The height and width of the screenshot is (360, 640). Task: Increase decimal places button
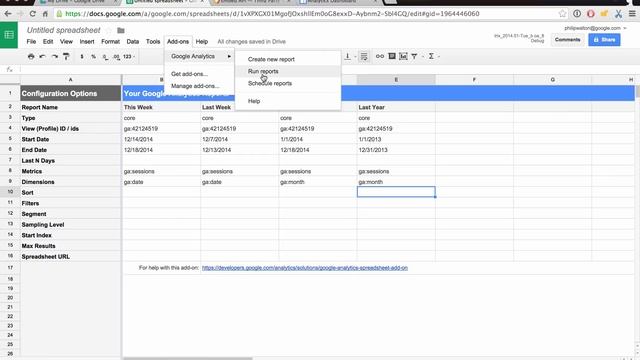(117, 57)
